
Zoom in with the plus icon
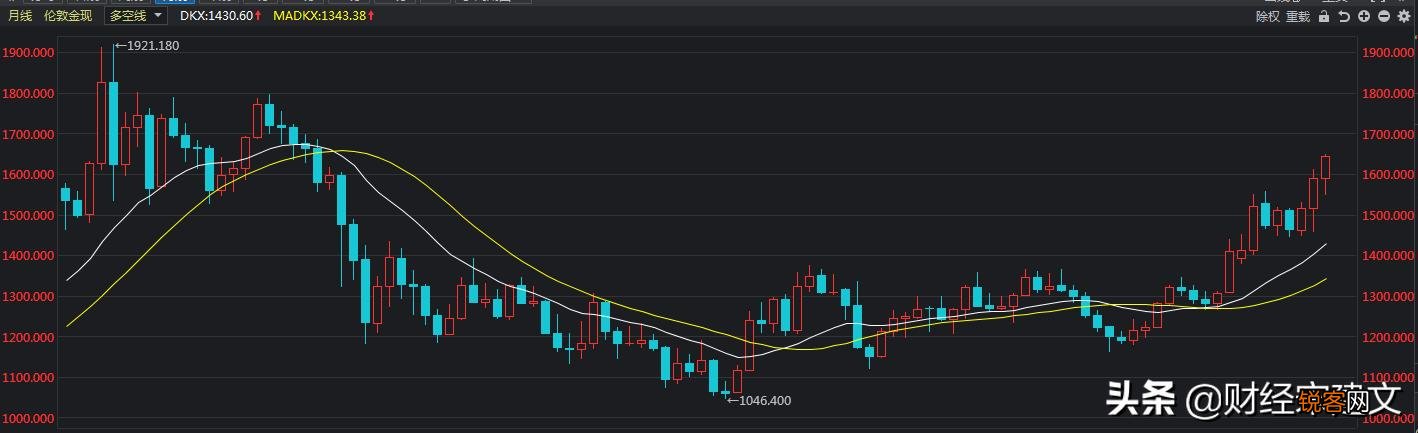click(1364, 16)
